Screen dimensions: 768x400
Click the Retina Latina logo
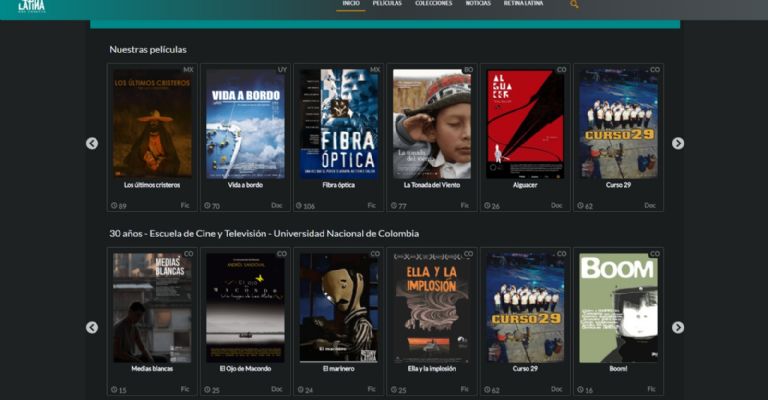coord(31,6)
